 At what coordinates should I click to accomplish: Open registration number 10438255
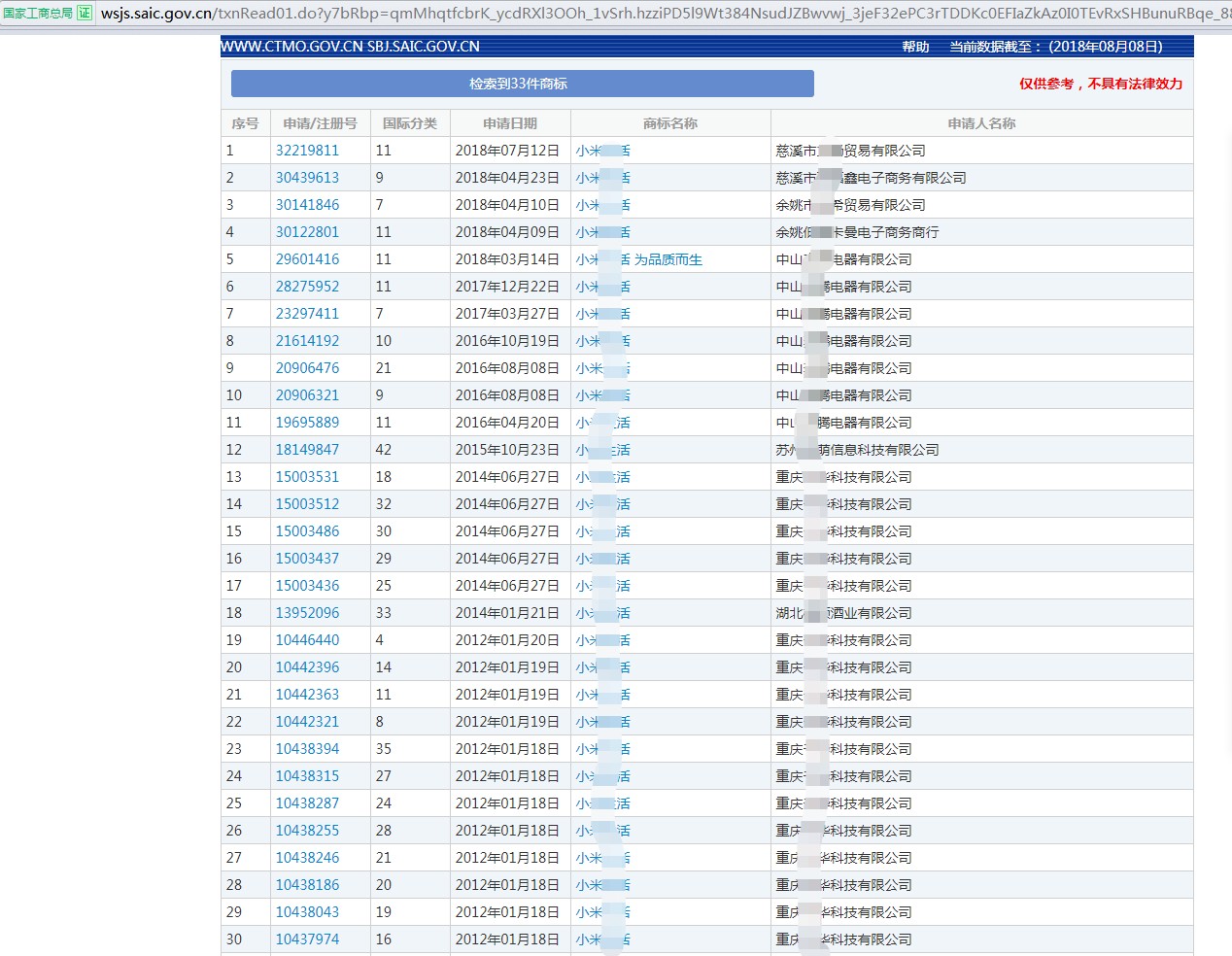[307, 831]
